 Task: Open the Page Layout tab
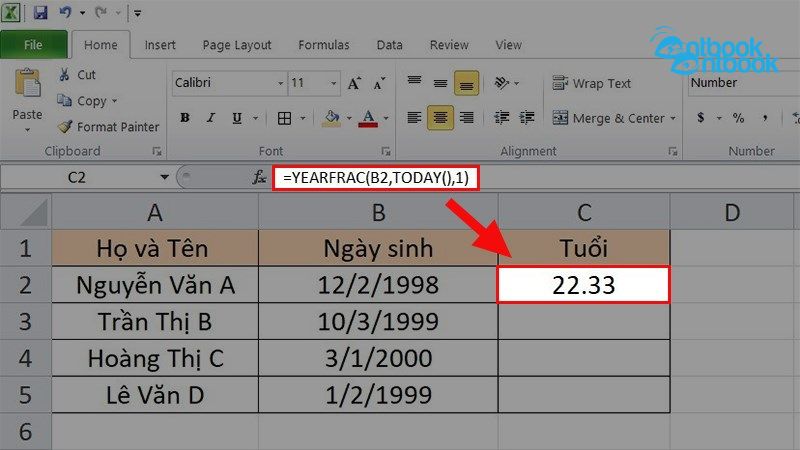237,45
